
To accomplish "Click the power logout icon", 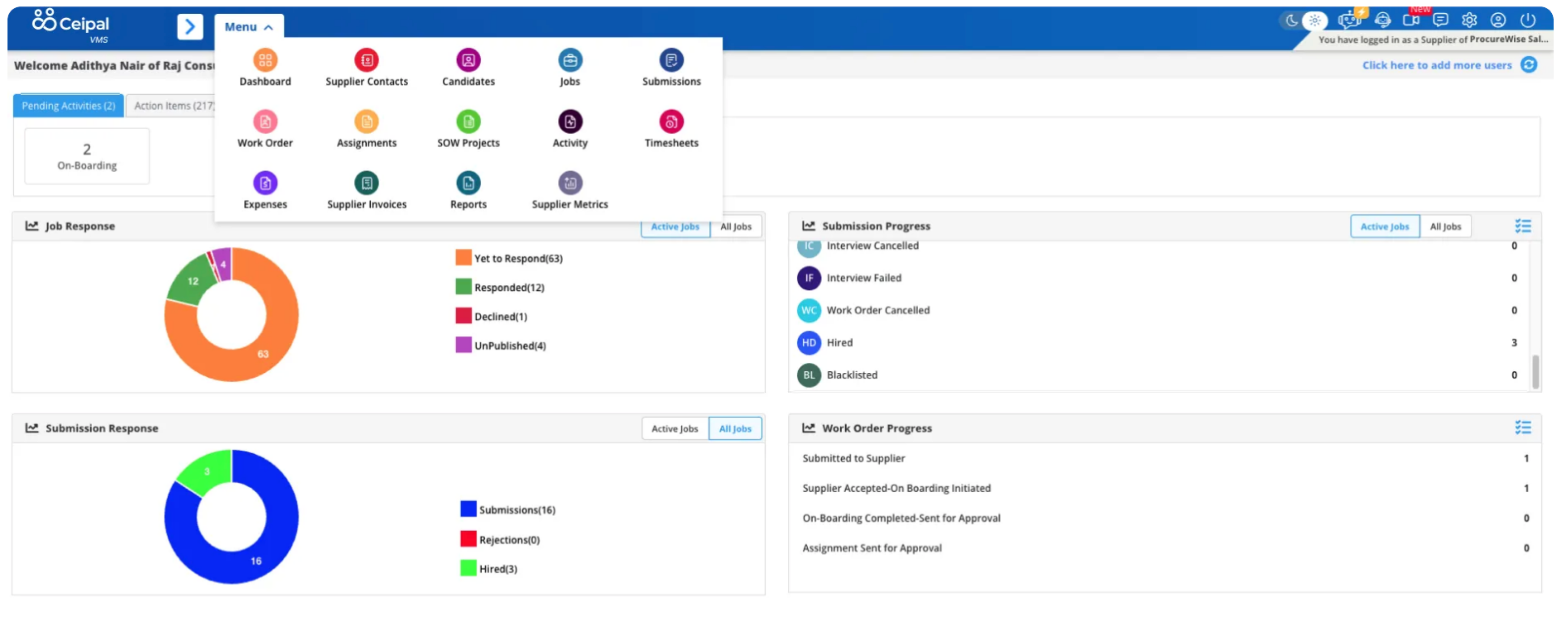I will [x=1527, y=21].
